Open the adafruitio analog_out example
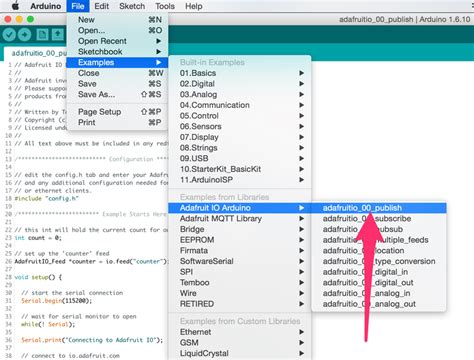This screenshot has height=360, width=474. coord(379,304)
